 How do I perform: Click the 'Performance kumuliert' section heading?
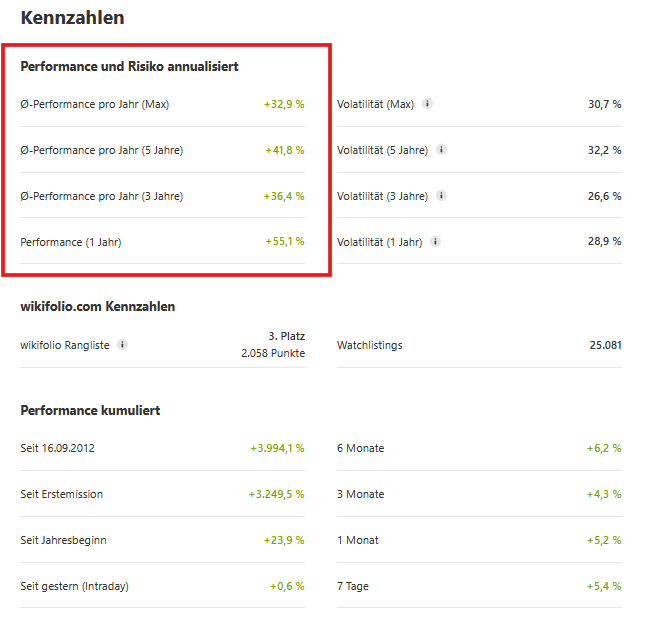tap(90, 410)
